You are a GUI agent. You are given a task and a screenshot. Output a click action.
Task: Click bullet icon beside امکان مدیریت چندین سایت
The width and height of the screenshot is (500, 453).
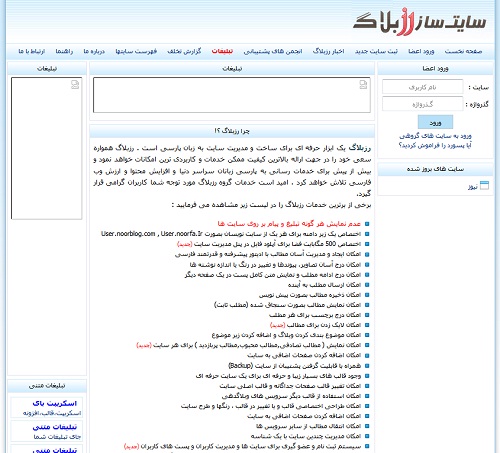[x=367, y=436]
